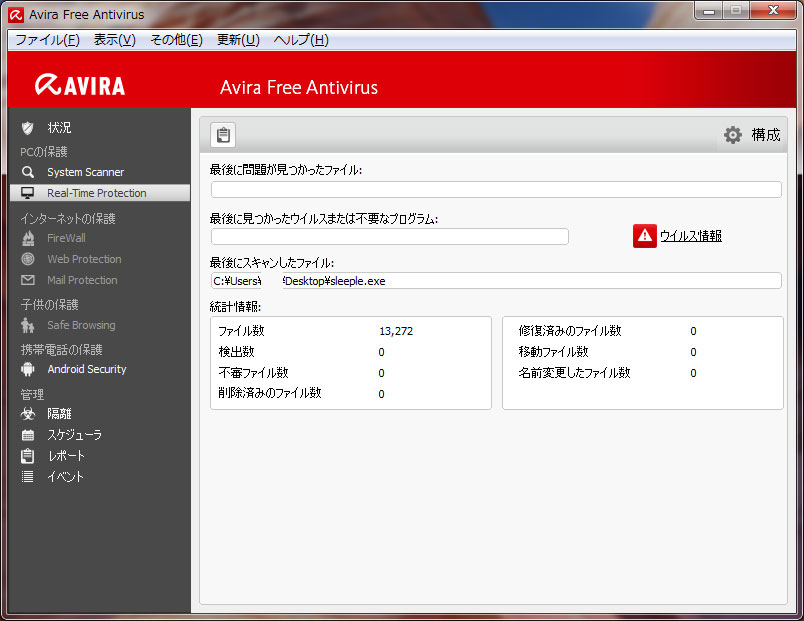The image size is (804, 621).
Task: Click the calendar icon for スケジューラ
Action: (x=28, y=435)
